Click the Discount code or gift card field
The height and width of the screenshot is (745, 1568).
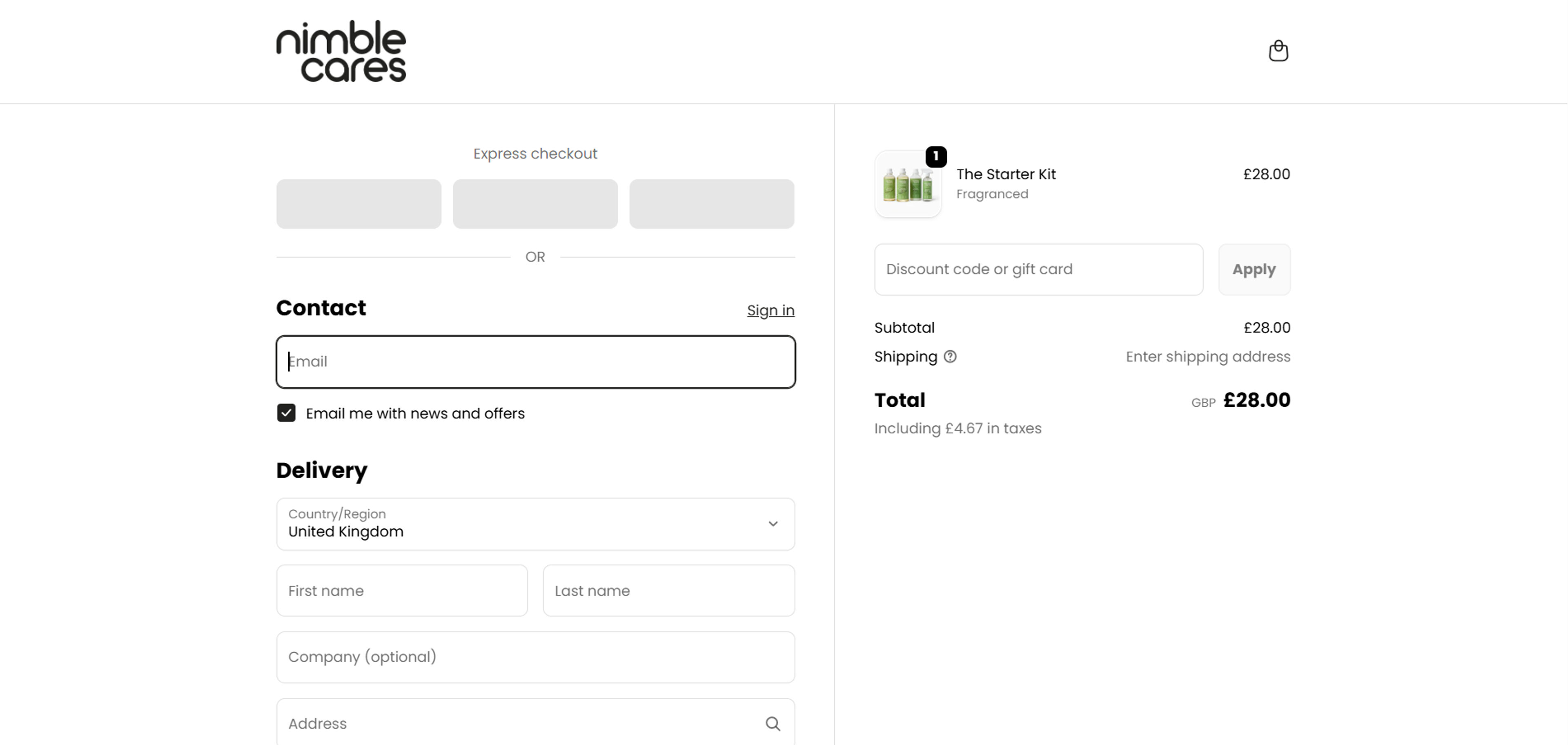(x=1038, y=270)
